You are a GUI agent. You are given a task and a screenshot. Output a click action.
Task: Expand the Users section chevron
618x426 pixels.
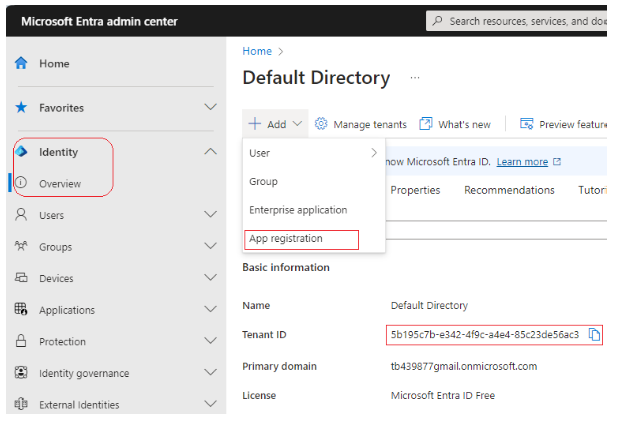(x=210, y=214)
